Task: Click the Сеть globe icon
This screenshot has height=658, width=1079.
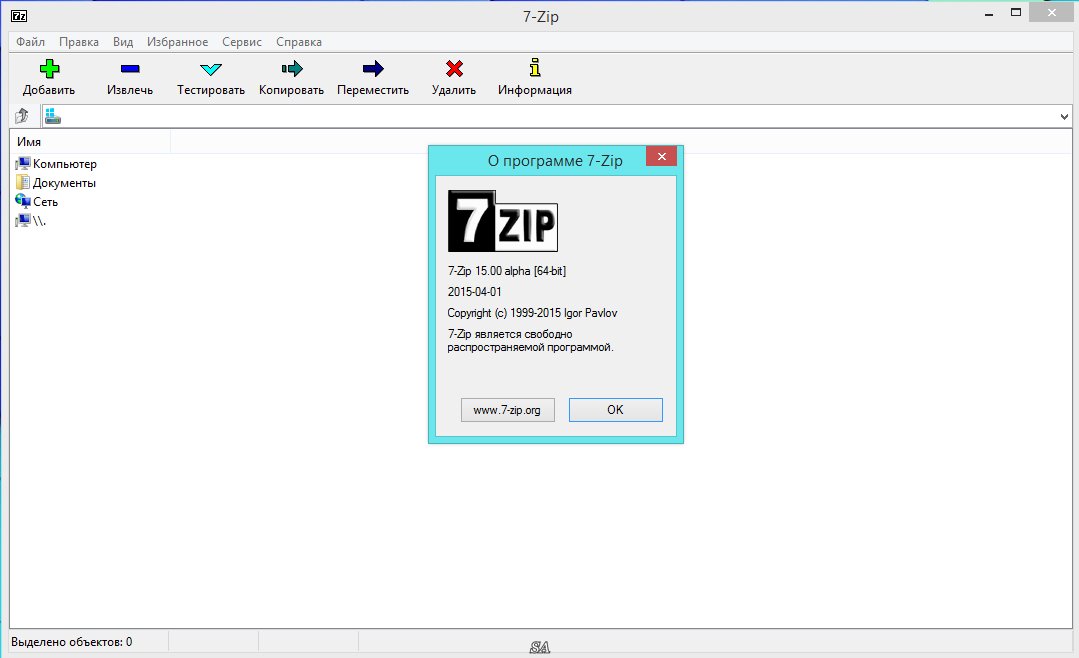Action: (x=23, y=201)
